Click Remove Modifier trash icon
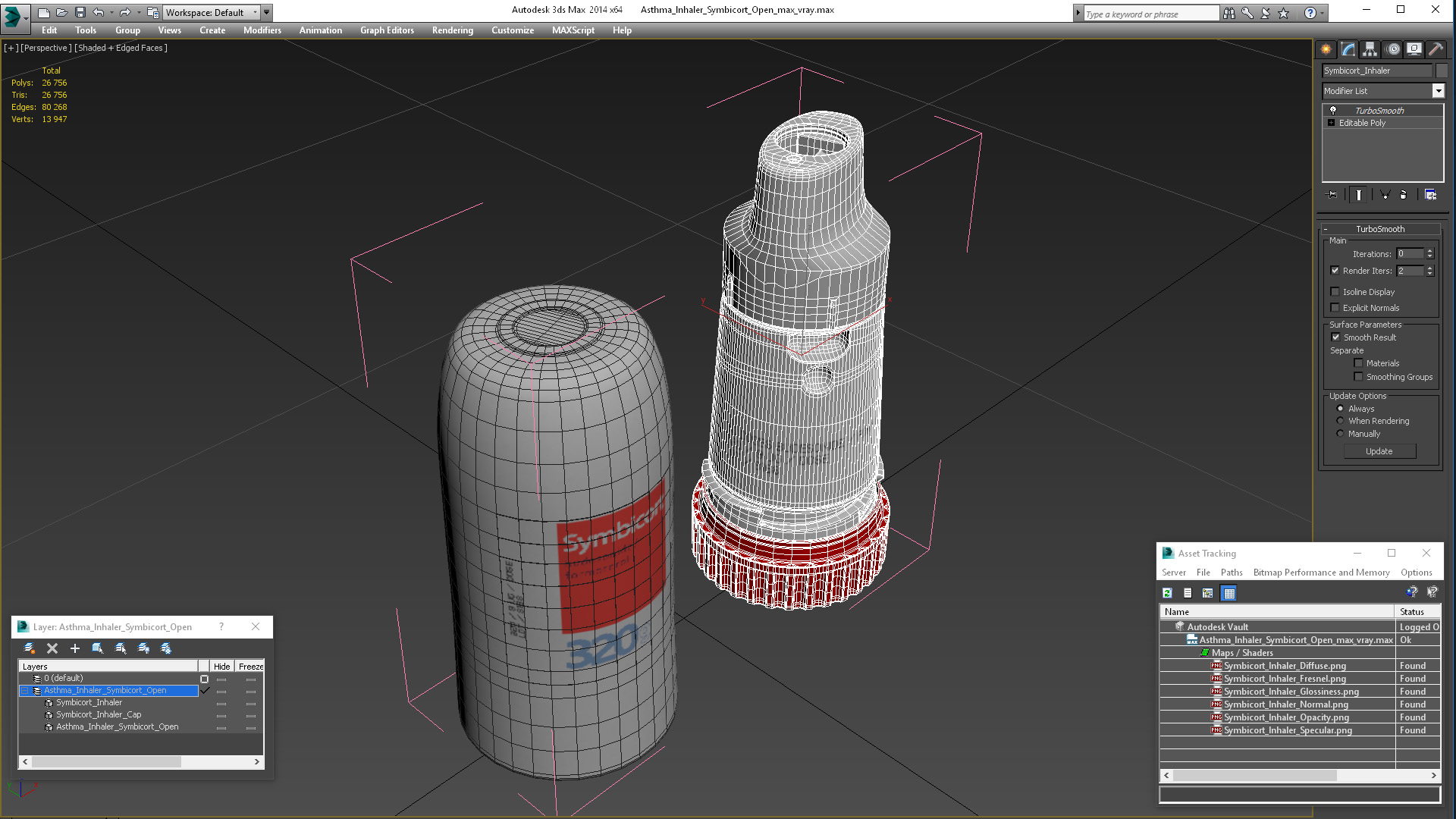The height and width of the screenshot is (819, 1456). [x=1403, y=195]
